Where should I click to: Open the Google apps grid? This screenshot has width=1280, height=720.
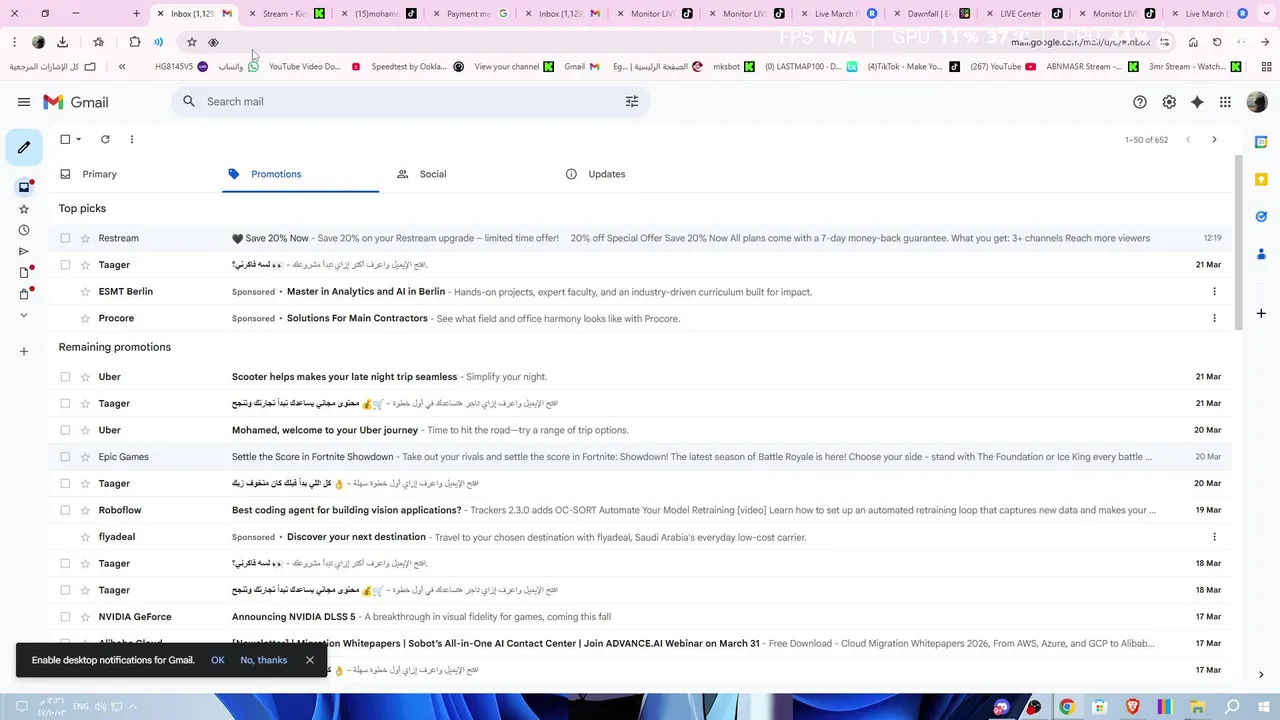coord(1225,102)
